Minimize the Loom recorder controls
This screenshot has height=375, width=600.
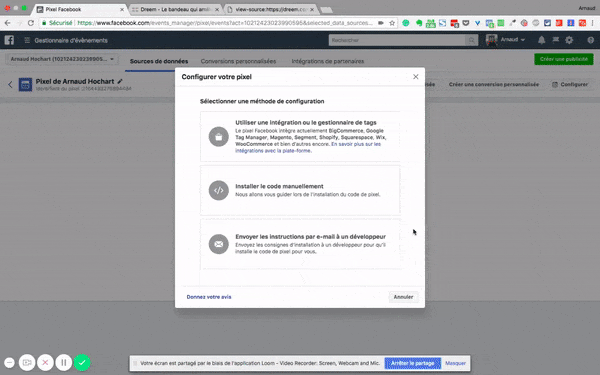pyautogui.click(x=10, y=362)
